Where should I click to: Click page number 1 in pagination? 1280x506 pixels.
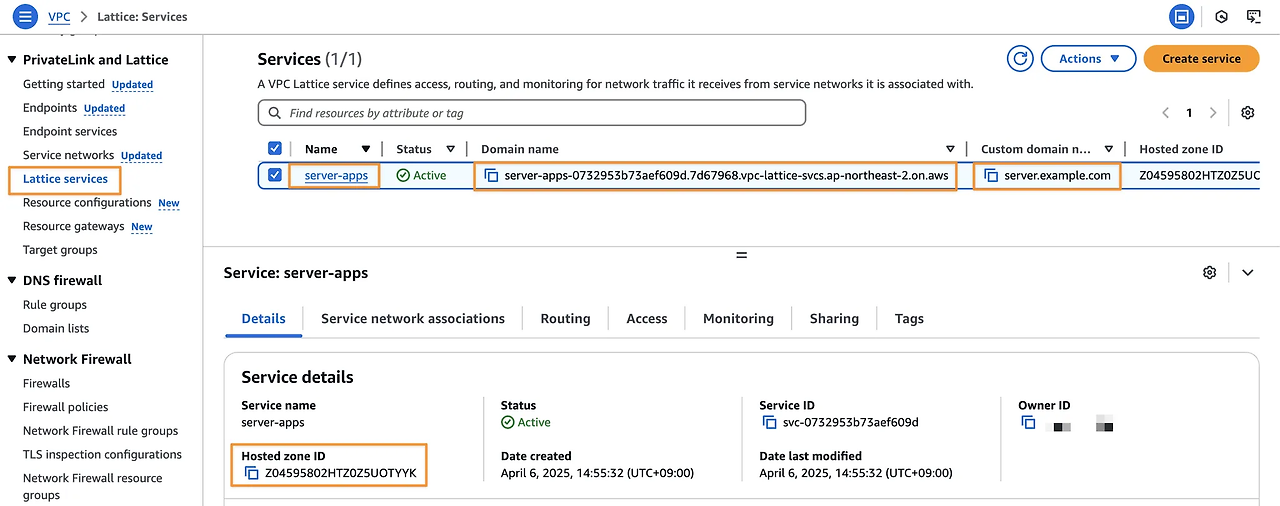coord(1189,113)
